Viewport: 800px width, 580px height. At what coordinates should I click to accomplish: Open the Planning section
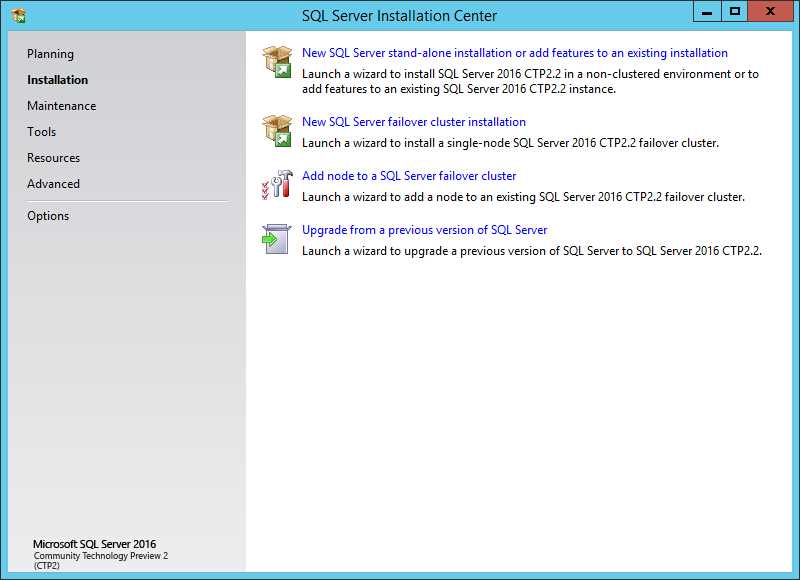coord(51,54)
